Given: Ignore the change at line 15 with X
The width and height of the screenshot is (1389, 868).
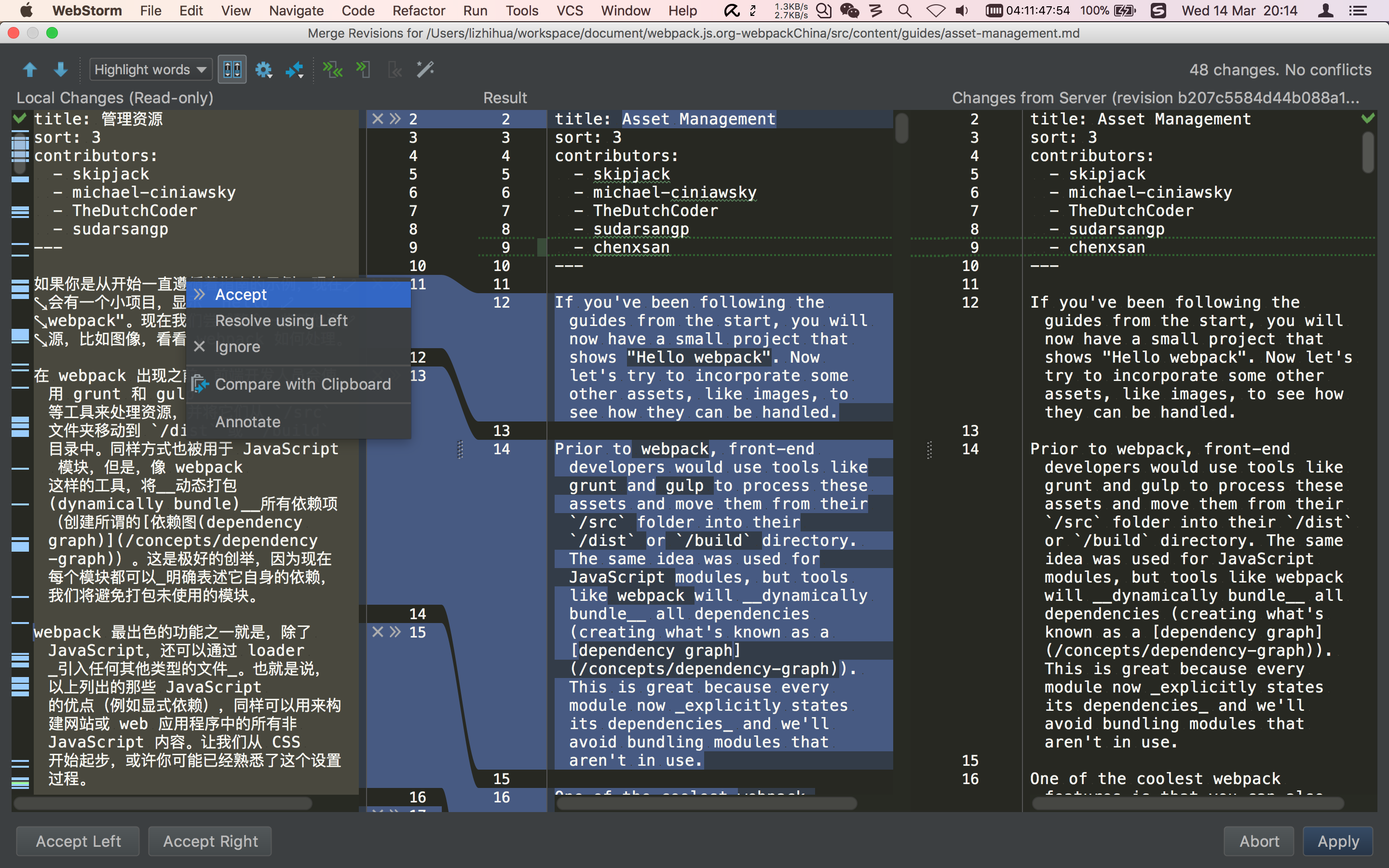Looking at the screenshot, I should tap(377, 632).
